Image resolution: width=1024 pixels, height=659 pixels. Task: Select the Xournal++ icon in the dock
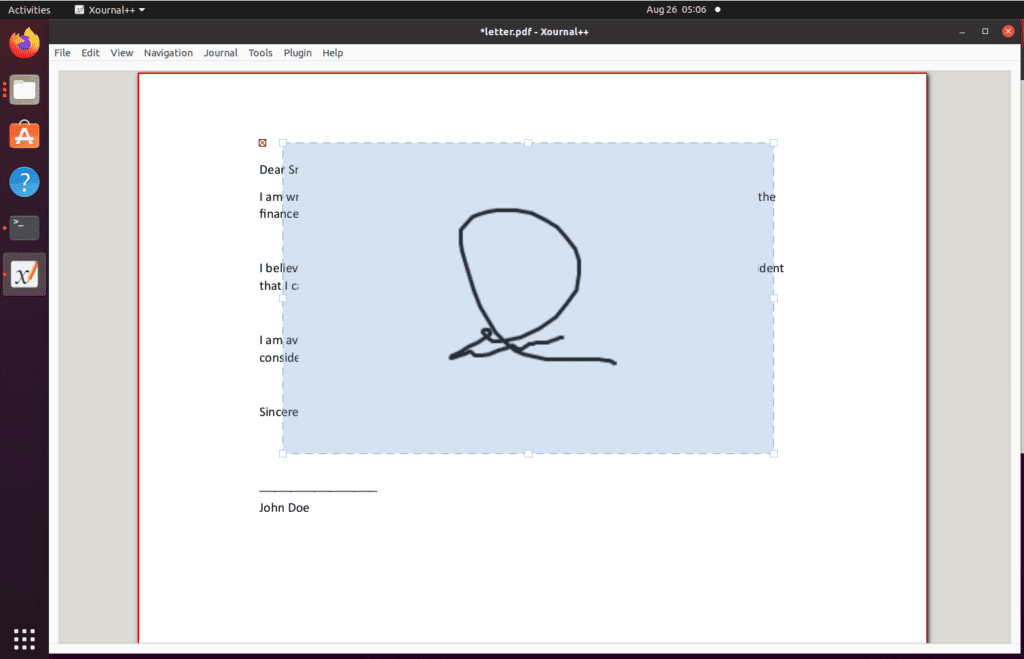coord(23,275)
